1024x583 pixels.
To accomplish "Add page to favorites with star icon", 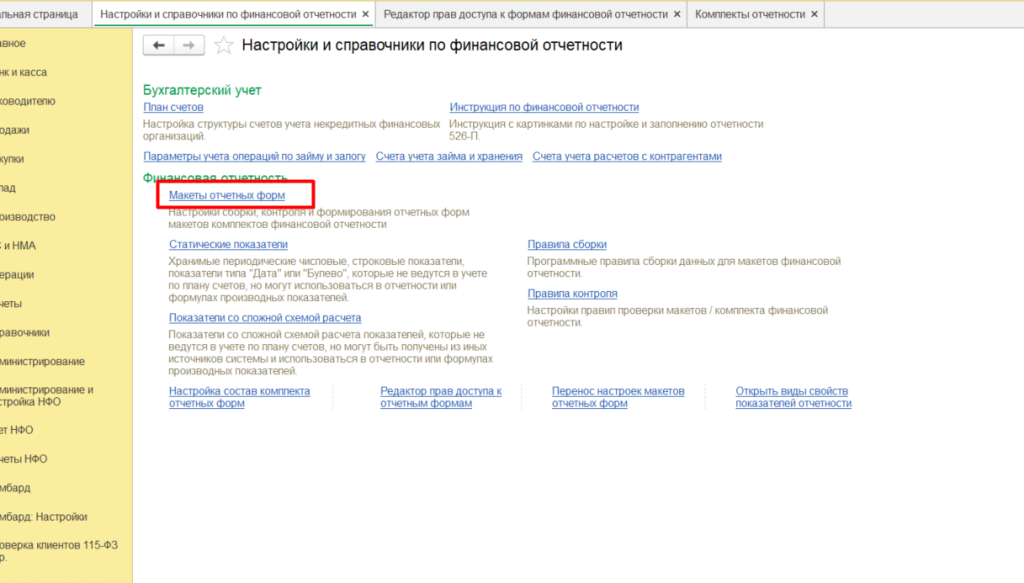I will coord(224,46).
